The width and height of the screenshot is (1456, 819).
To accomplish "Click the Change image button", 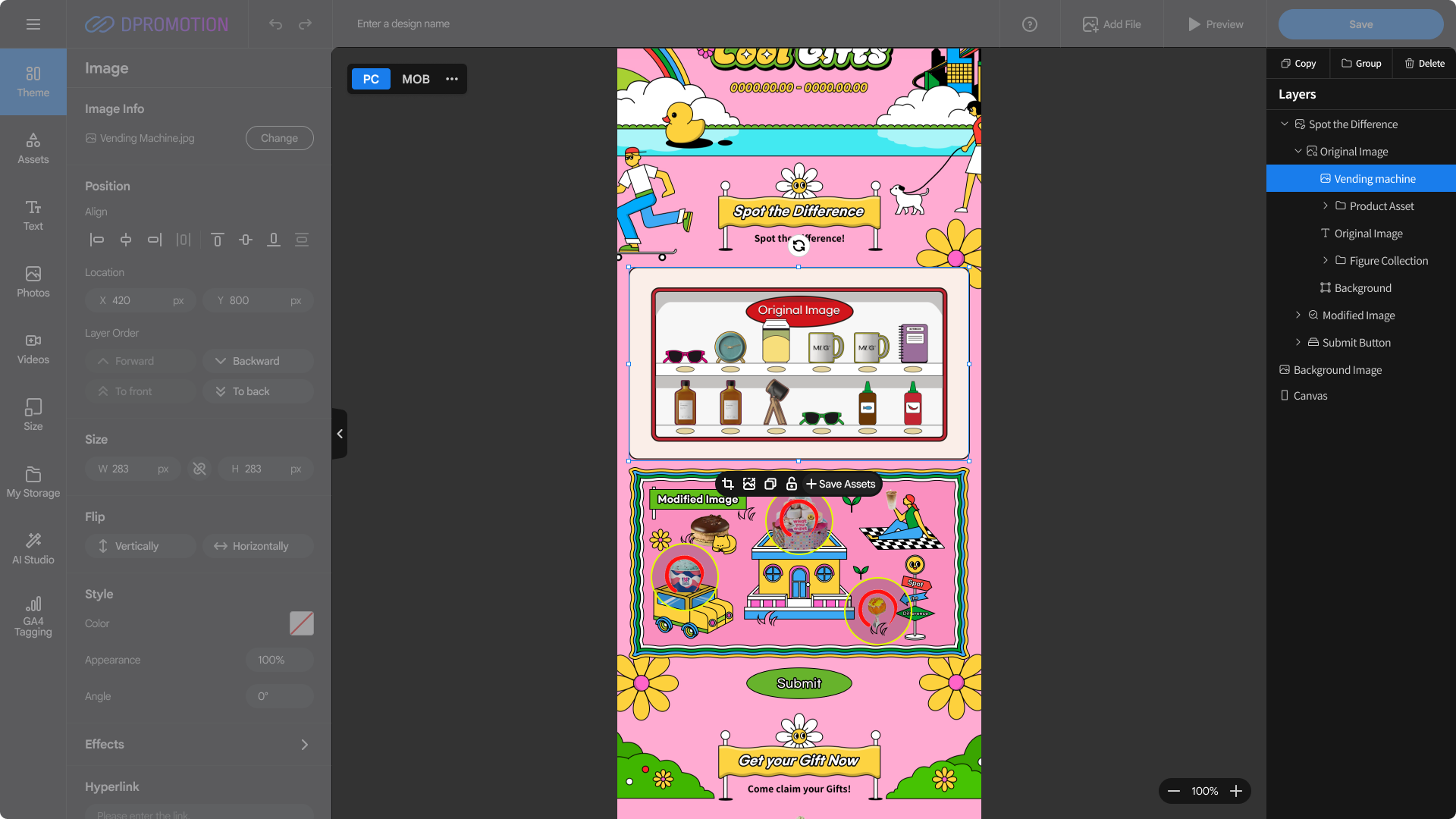I will (x=279, y=138).
